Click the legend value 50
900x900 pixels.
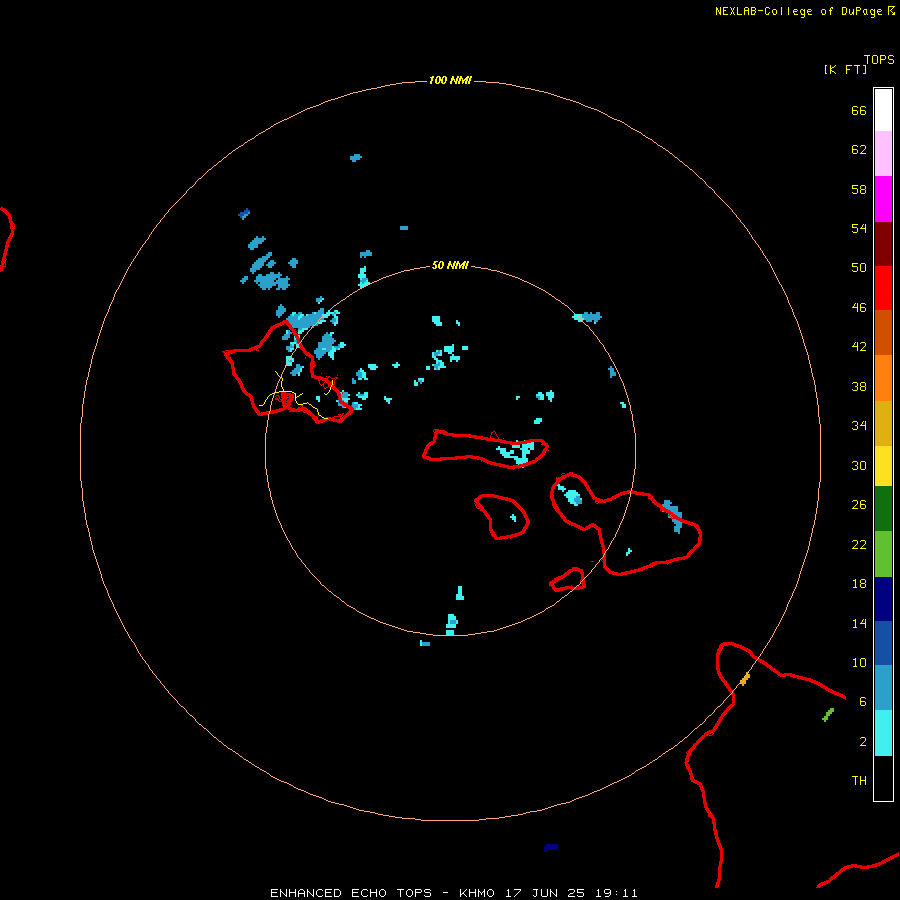[x=859, y=268]
